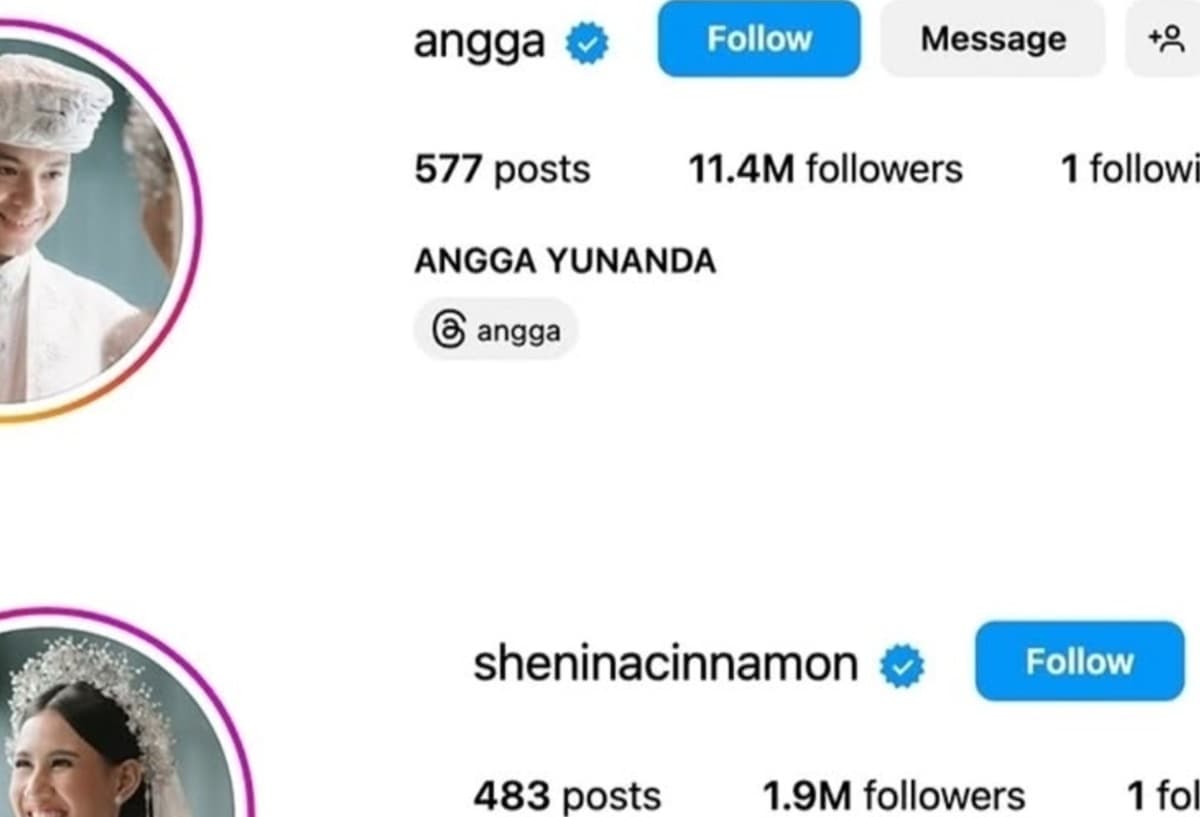Click the sheninacinnamon username heading
The height and width of the screenshot is (817, 1200).
click(x=665, y=663)
